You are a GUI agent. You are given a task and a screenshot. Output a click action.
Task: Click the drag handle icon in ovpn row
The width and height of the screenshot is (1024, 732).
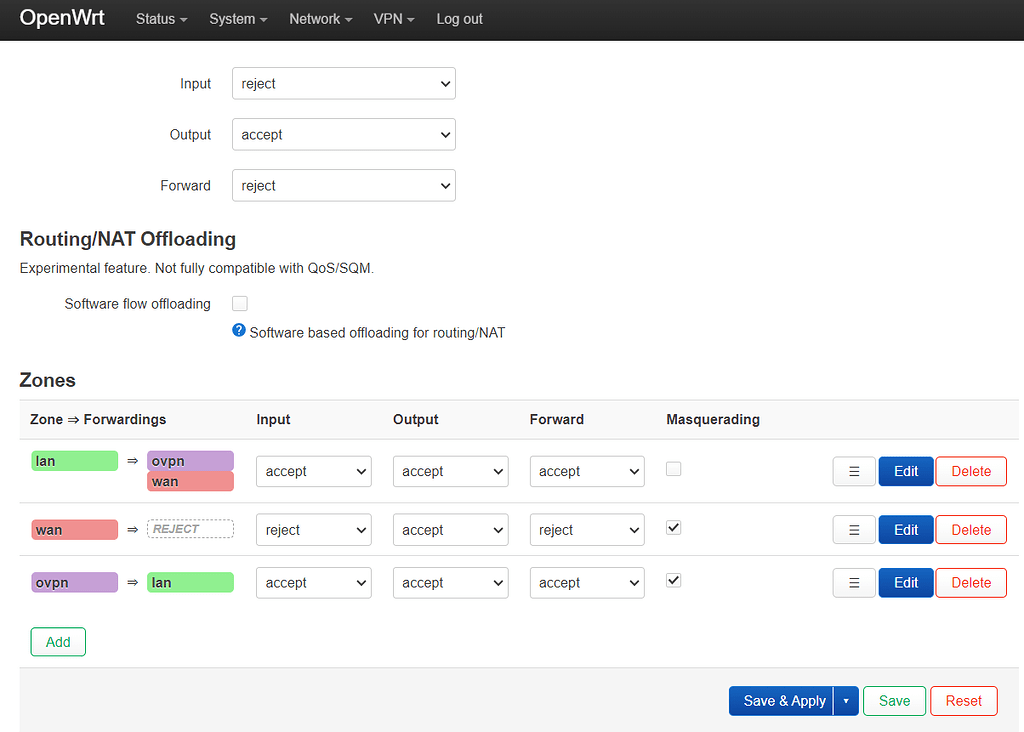coord(854,583)
